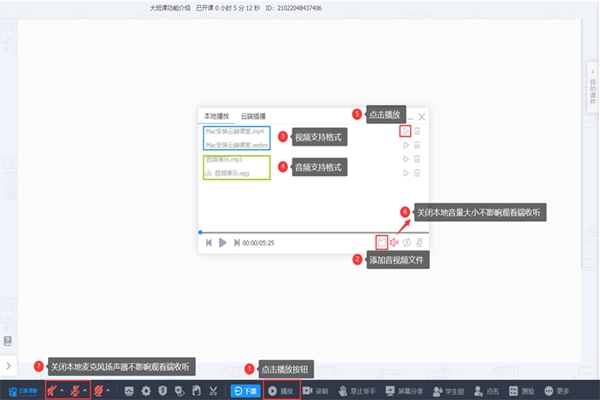Toggle loop playback icon in player

(x=408, y=242)
